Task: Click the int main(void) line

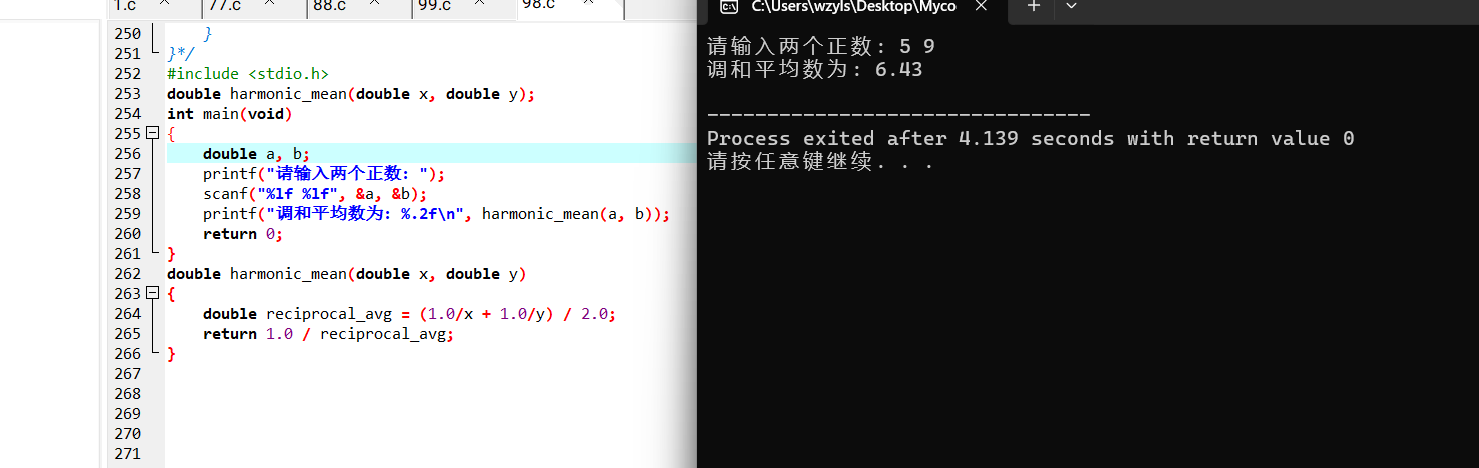Action: (229, 114)
